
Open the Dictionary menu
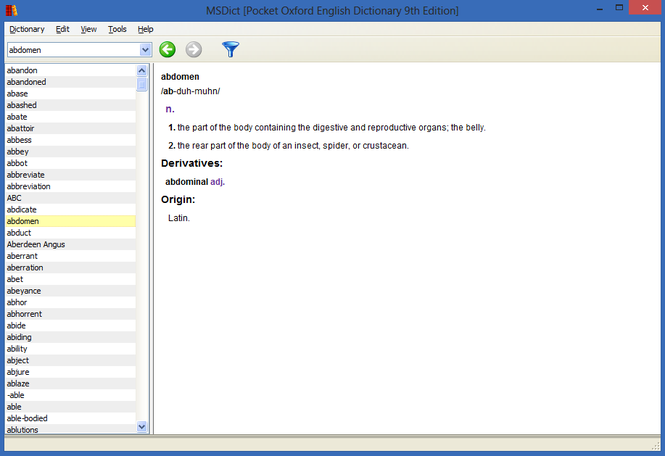pyautogui.click(x=27, y=29)
